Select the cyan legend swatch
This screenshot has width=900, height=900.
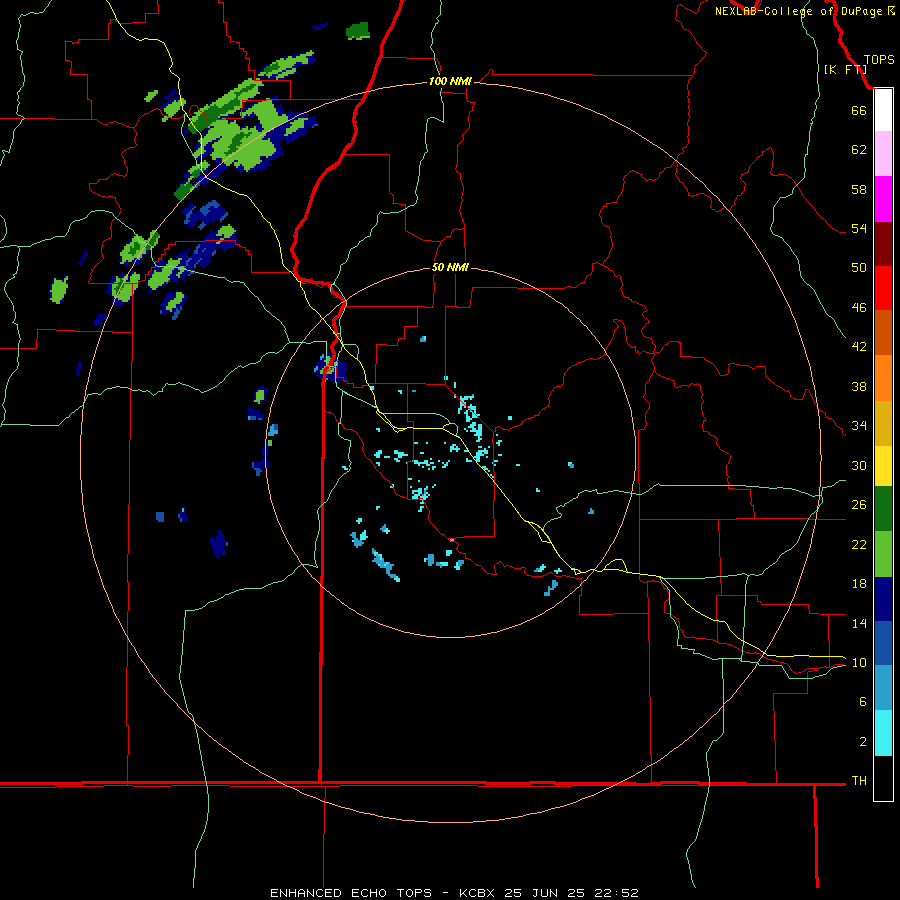[x=883, y=733]
